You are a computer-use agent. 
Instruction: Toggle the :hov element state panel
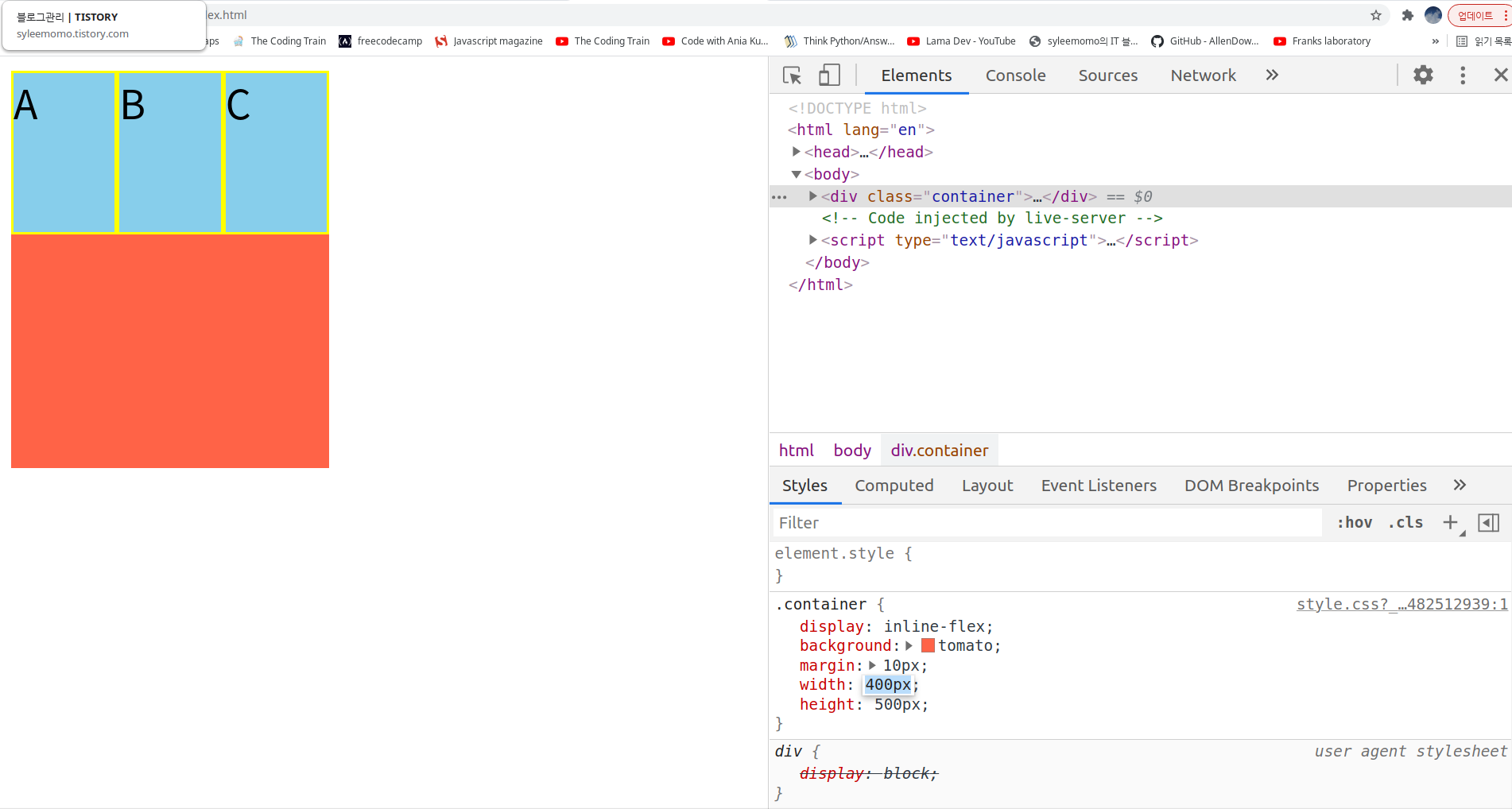(1355, 523)
